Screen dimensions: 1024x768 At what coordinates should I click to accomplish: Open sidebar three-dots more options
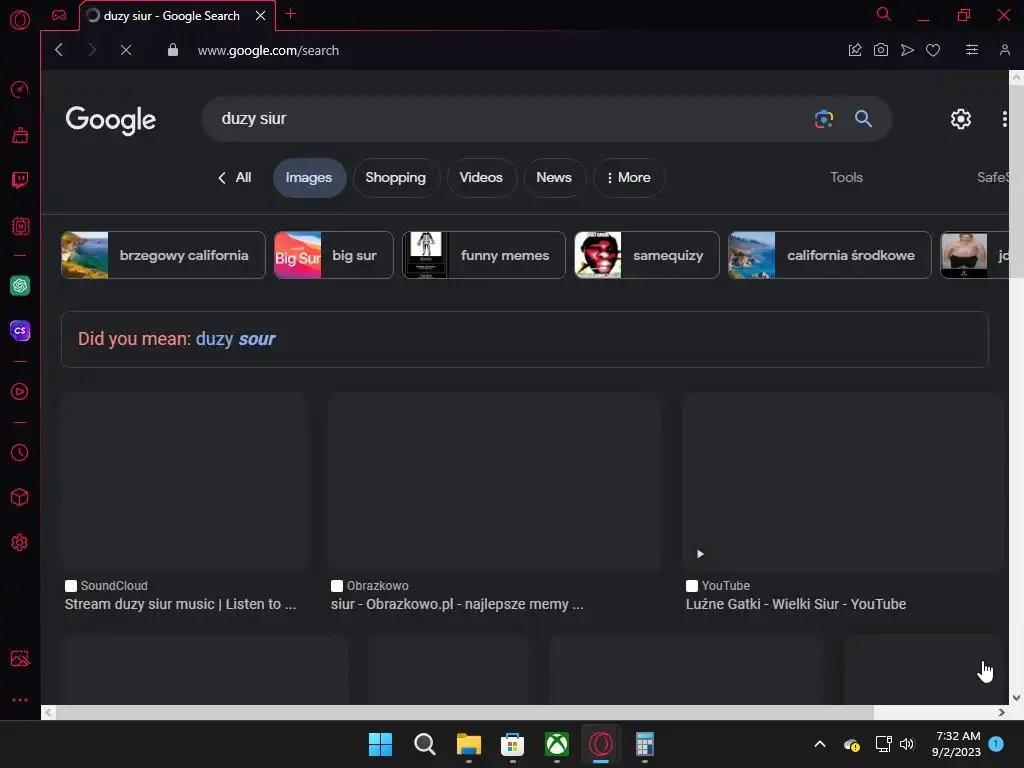(20, 699)
